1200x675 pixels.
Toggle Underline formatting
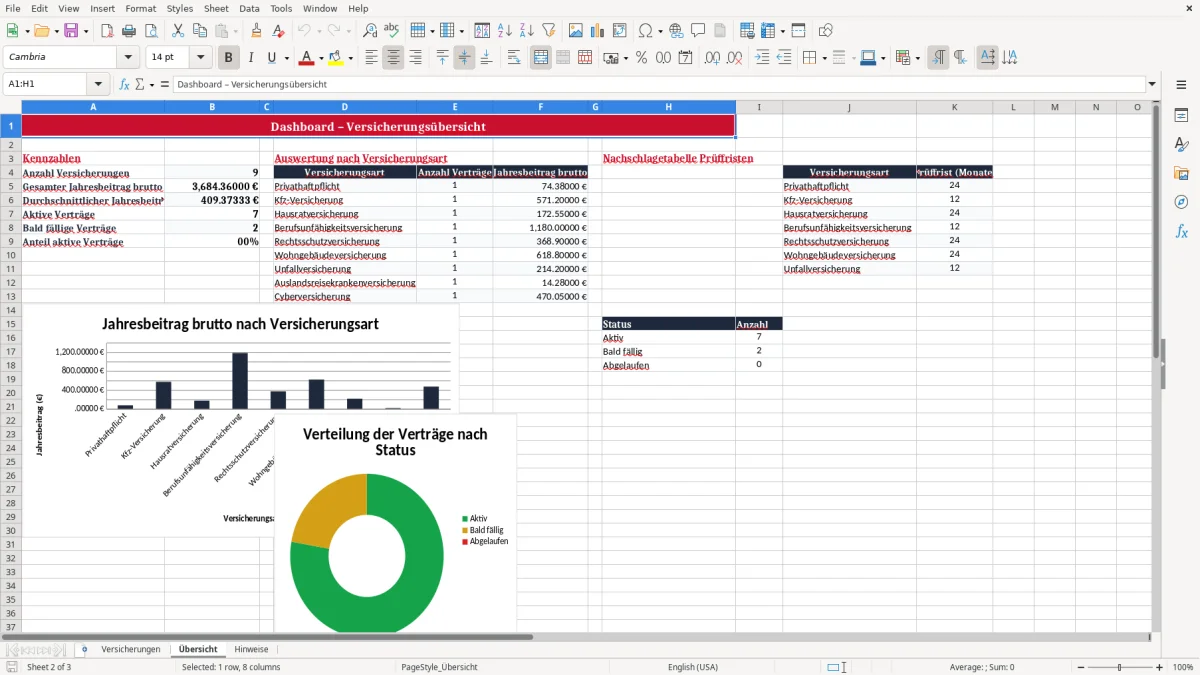[x=273, y=58]
